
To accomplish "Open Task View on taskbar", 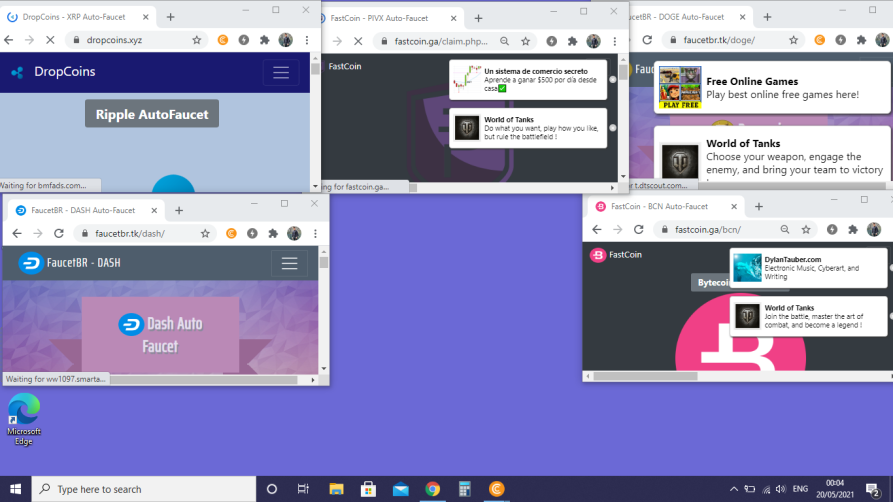I will [303, 489].
